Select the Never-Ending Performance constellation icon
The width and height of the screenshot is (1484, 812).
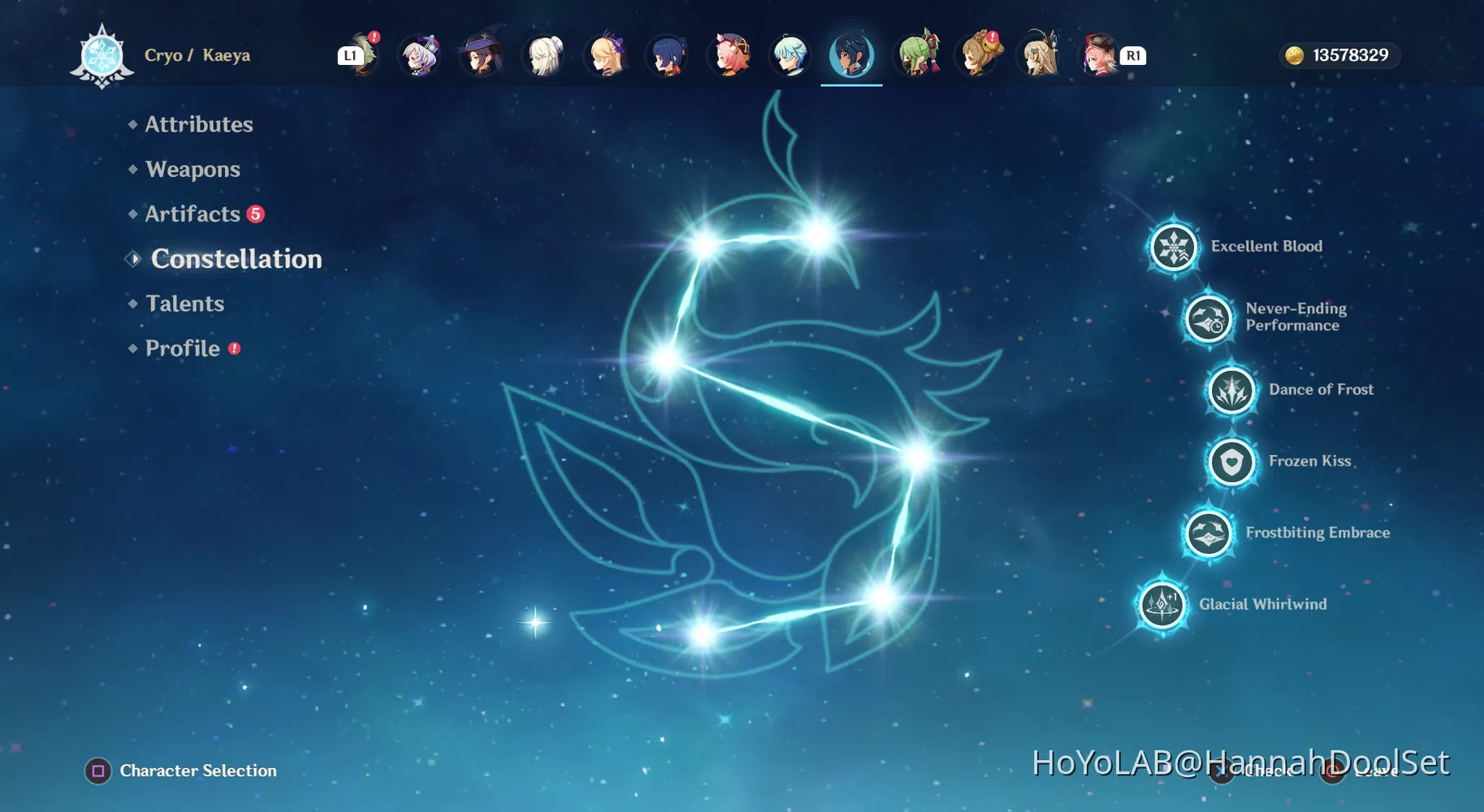pos(1208,318)
